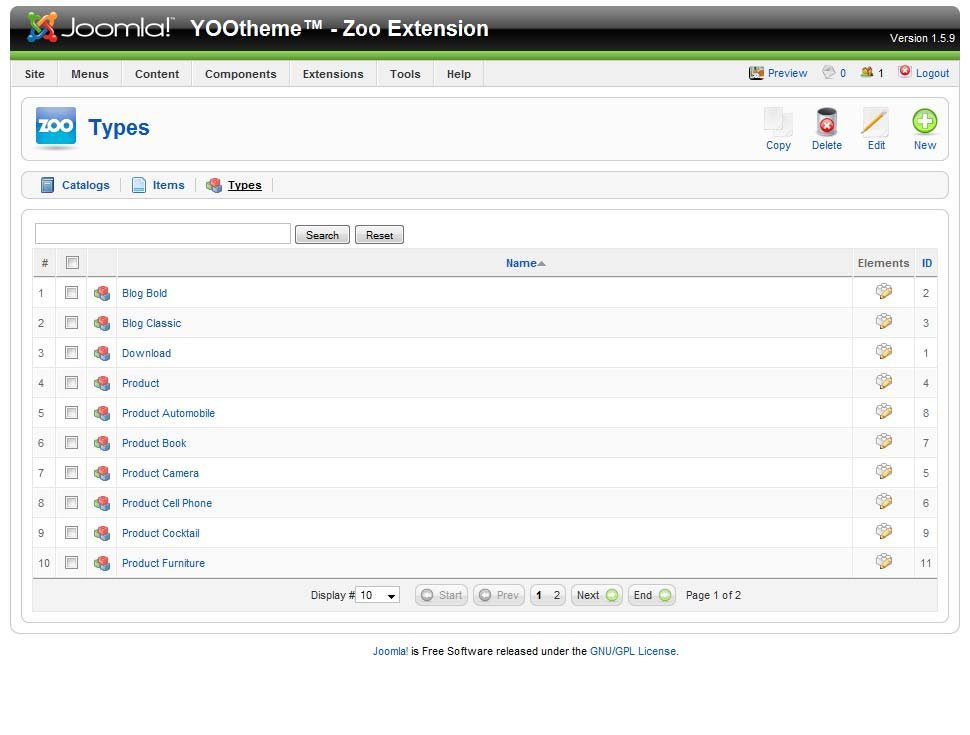The image size is (970, 735).
Task: Click the Zoo logo icon
Action: click(x=56, y=126)
